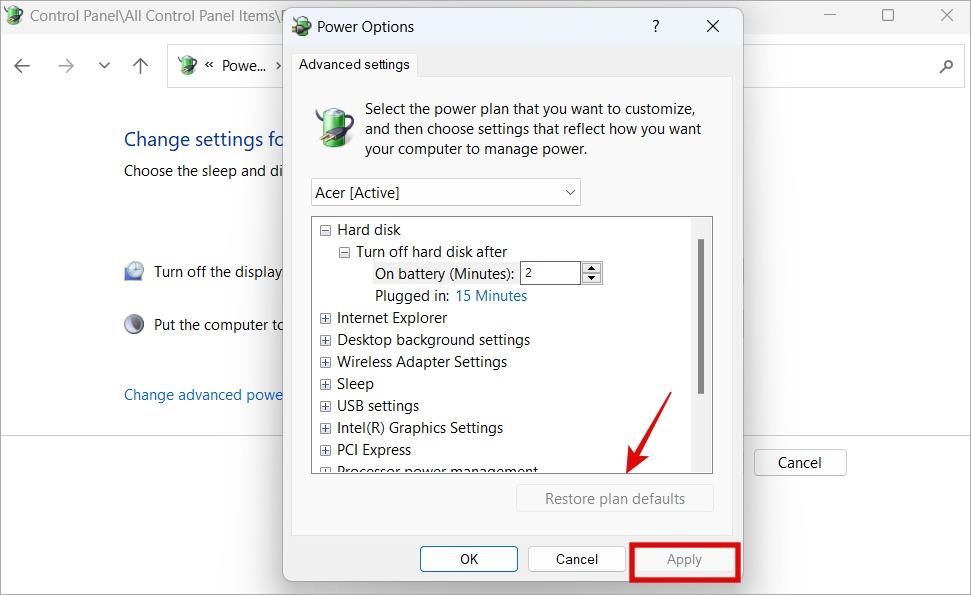Click the Apply button
The image size is (971, 595).
click(684, 559)
